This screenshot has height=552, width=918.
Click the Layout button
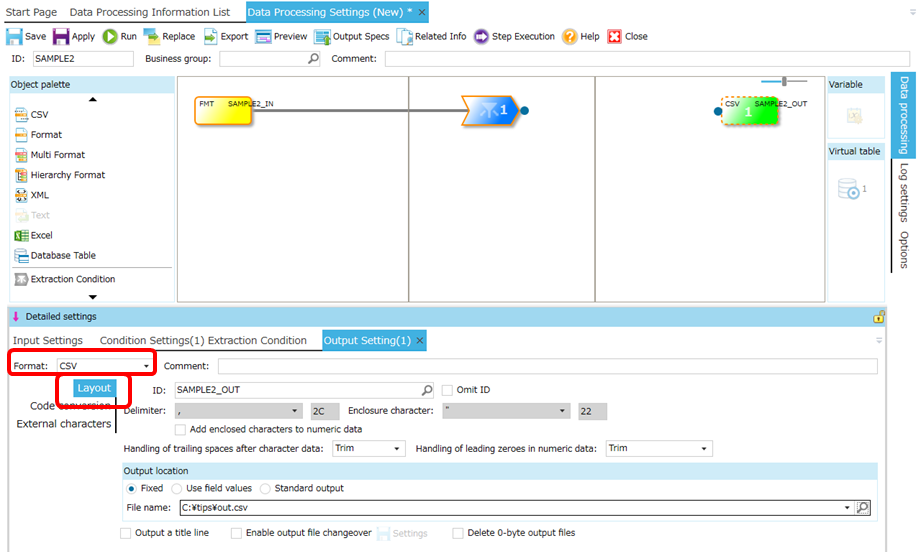coord(94,388)
